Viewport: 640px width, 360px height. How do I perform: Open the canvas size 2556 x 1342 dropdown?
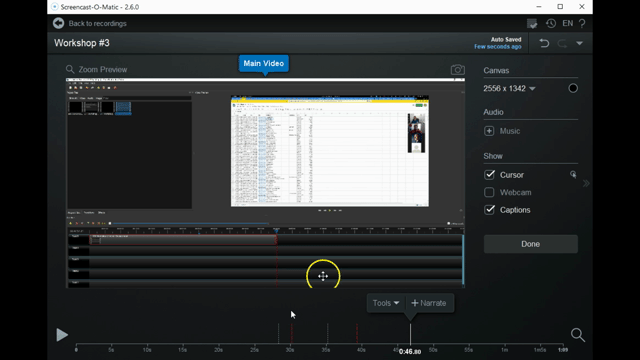pos(509,89)
